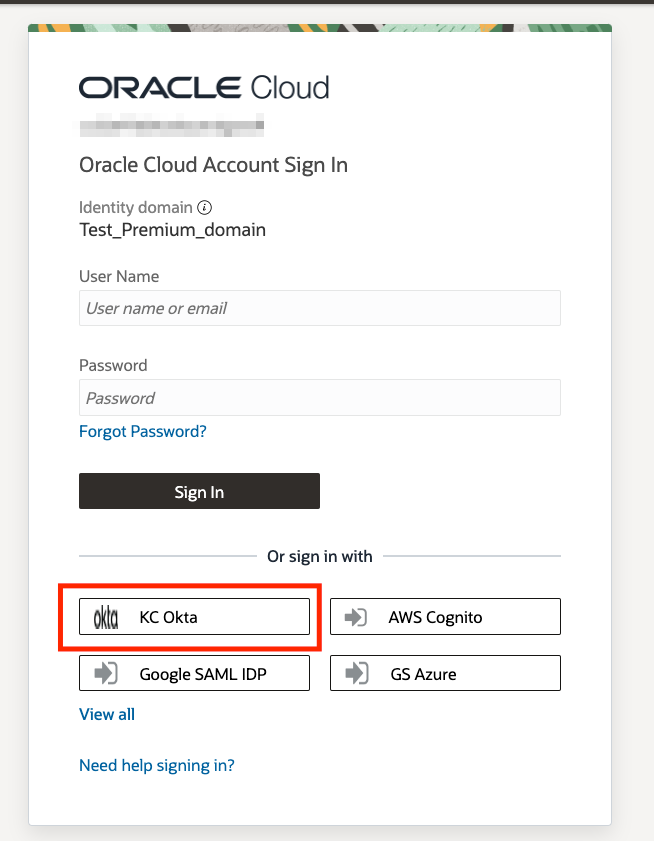This screenshot has height=841, width=654.
Task: Click the Oracle Cloud logo
Action: coord(203,87)
